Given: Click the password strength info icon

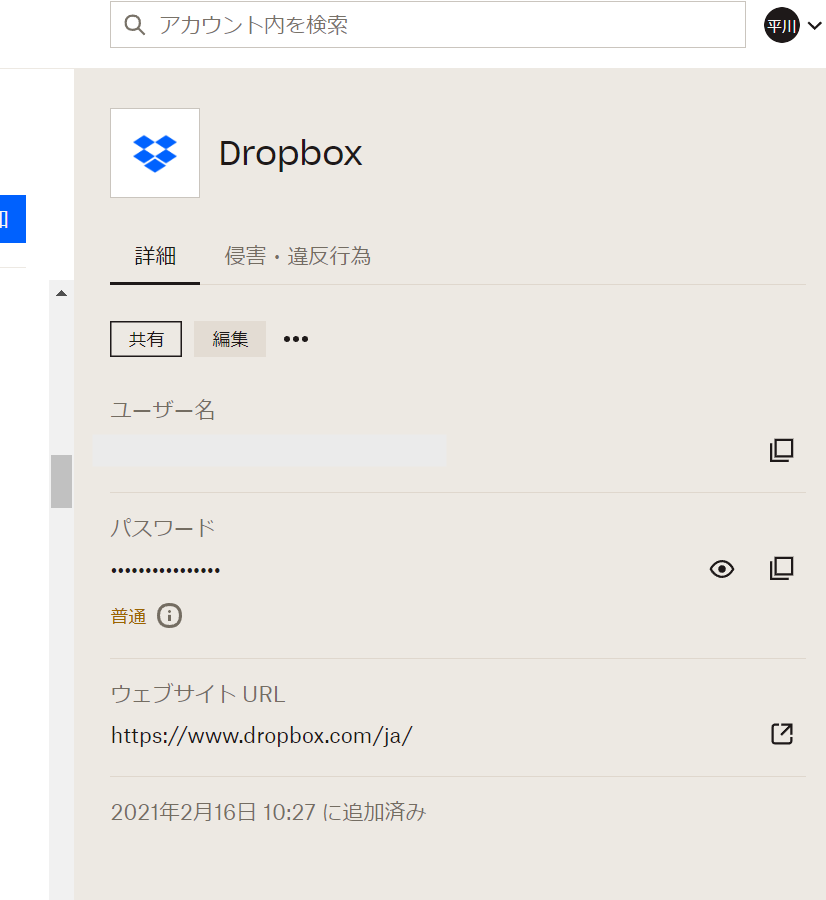Looking at the screenshot, I should 170,615.
